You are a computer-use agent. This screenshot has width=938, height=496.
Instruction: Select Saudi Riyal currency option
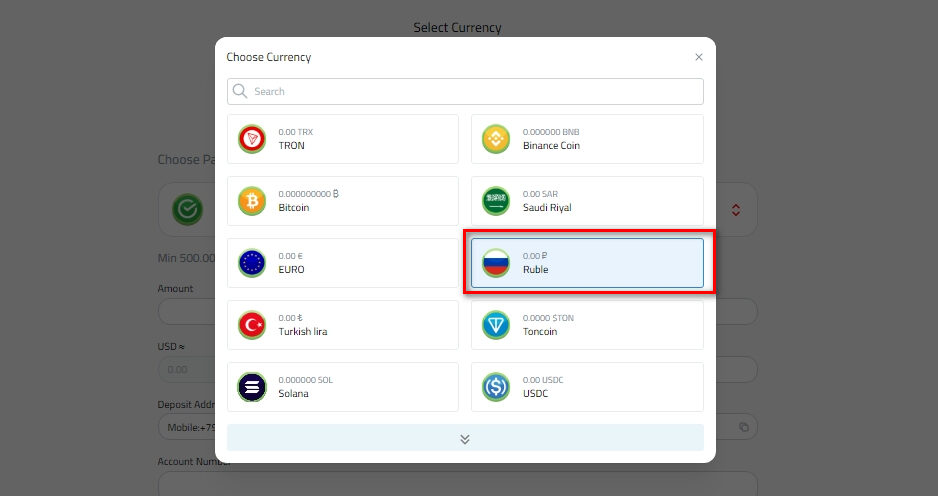pyautogui.click(x=587, y=201)
